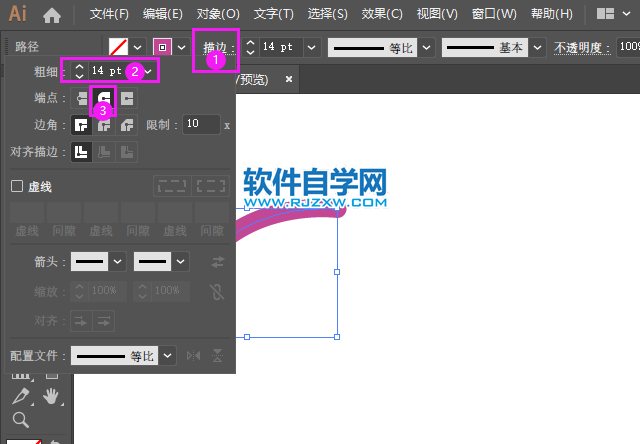640x444 pixels.
Task: Swap start and end arrowheads icon
Action: click(218, 262)
